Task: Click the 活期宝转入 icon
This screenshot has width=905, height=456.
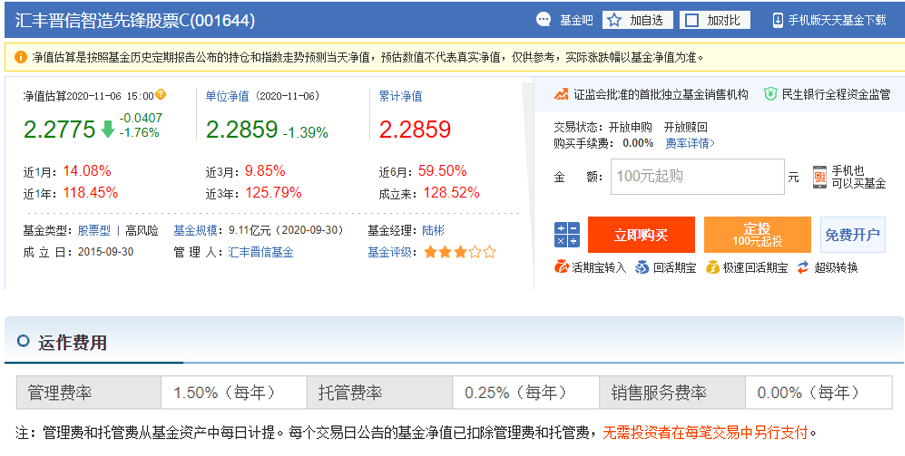Action: tap(561, 267)
